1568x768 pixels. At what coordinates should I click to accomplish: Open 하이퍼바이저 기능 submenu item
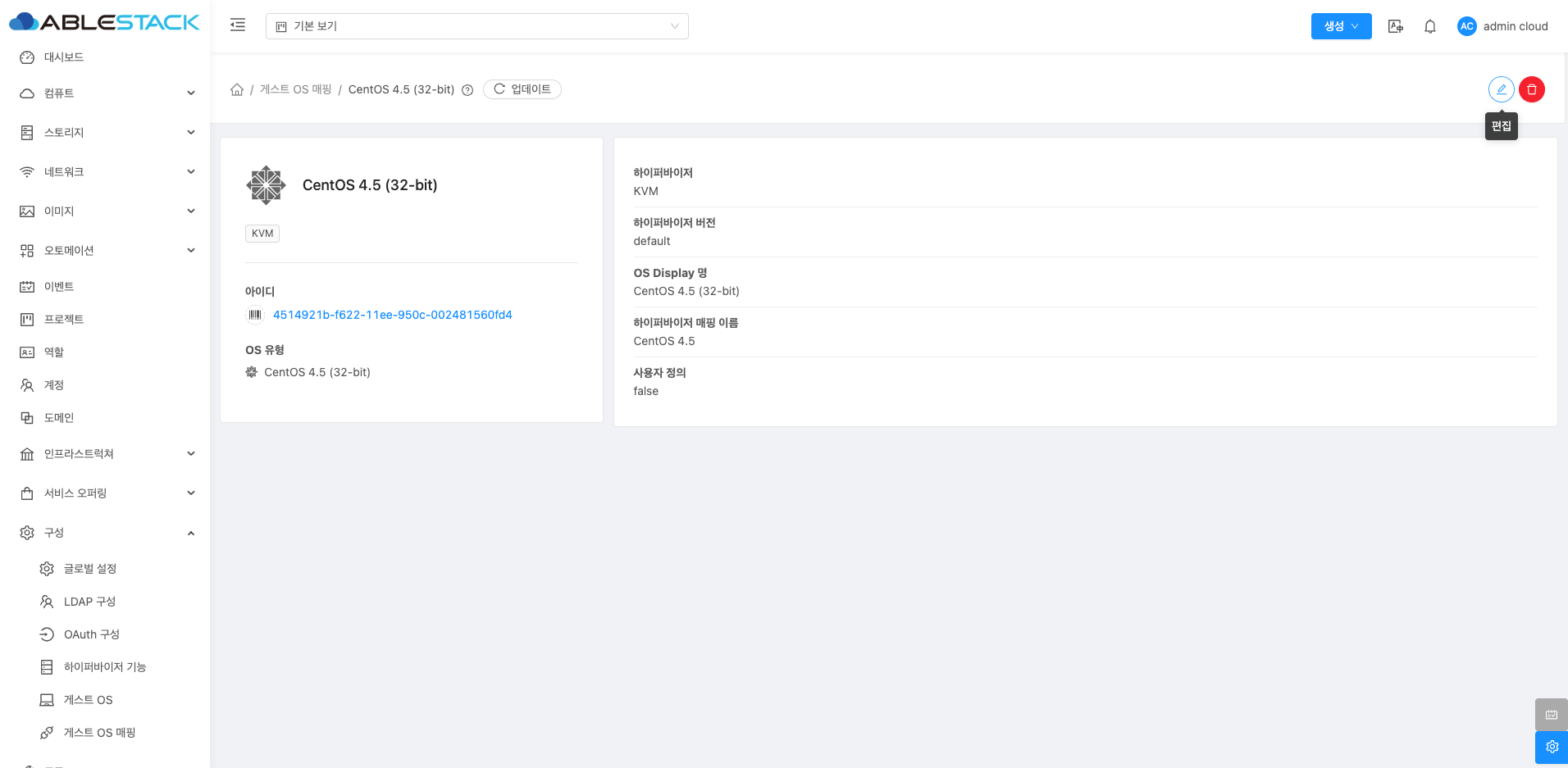coord(105,667)
